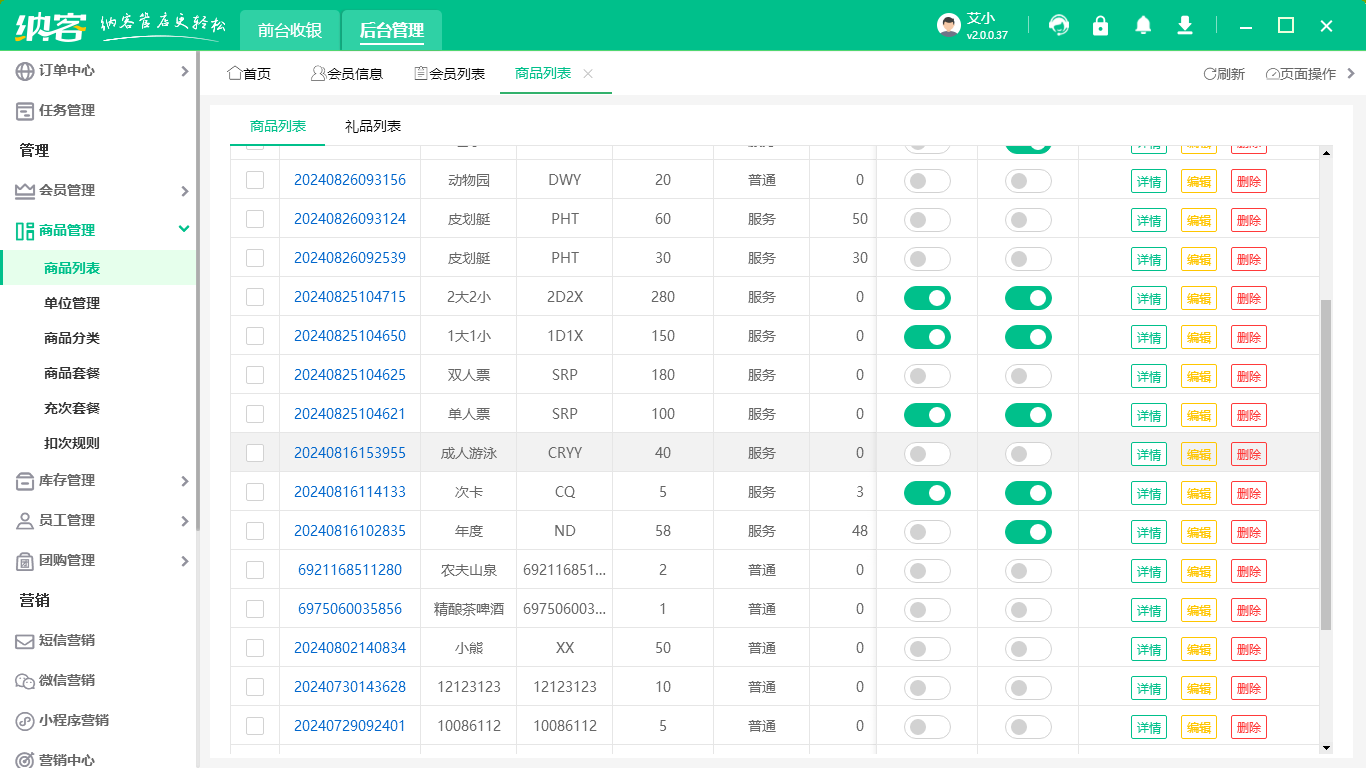Image resolution: width=1366 pixels, height=768 pixels.
Task: Click the 库存管理 sidebar icon
Action: click(x=25, y=481)
